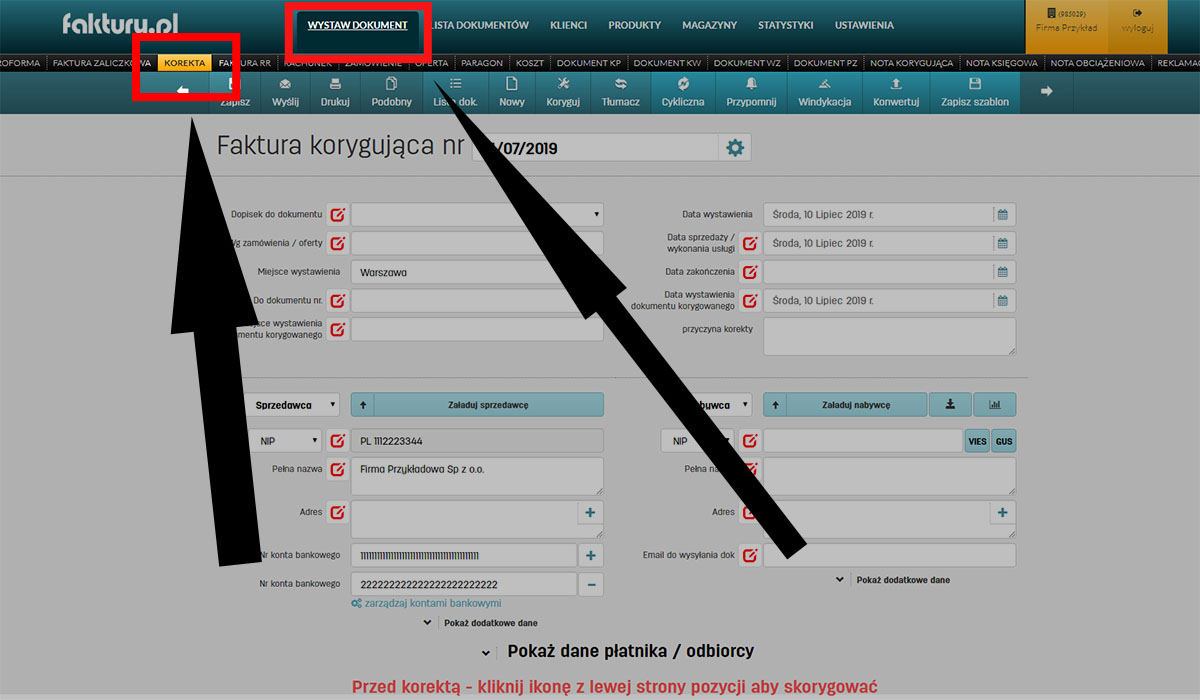1200x700 pixels.
Task: Switch to the KOREKTA tab
Action: pyautogui.click(x=184, y=62)
